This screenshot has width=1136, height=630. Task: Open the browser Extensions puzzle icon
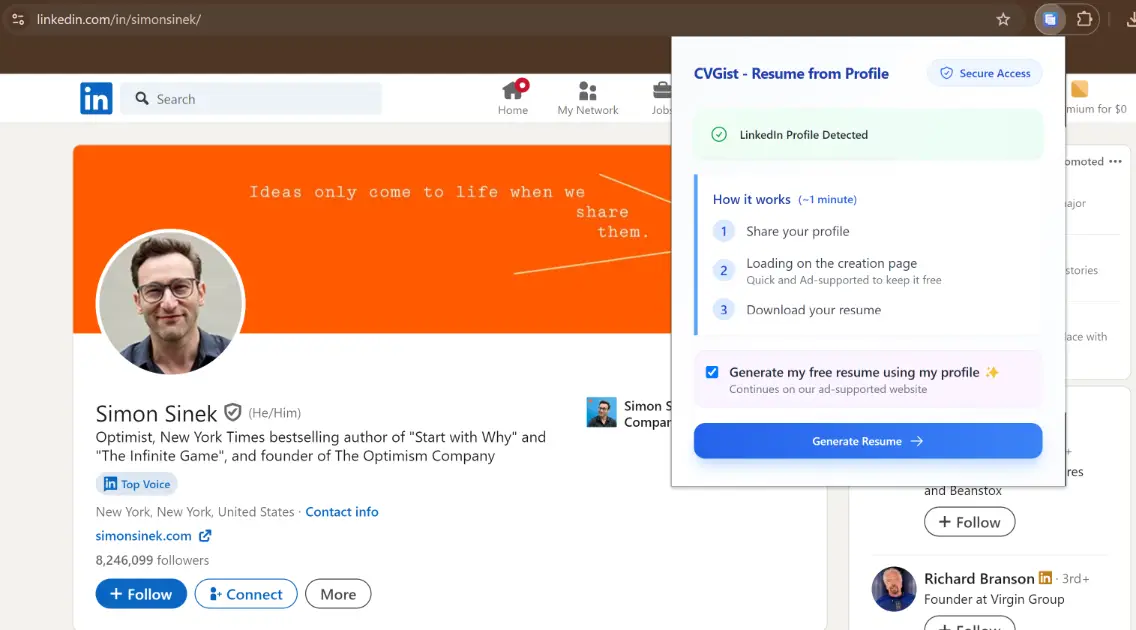pyautogui.click(x=1084, y=19)
